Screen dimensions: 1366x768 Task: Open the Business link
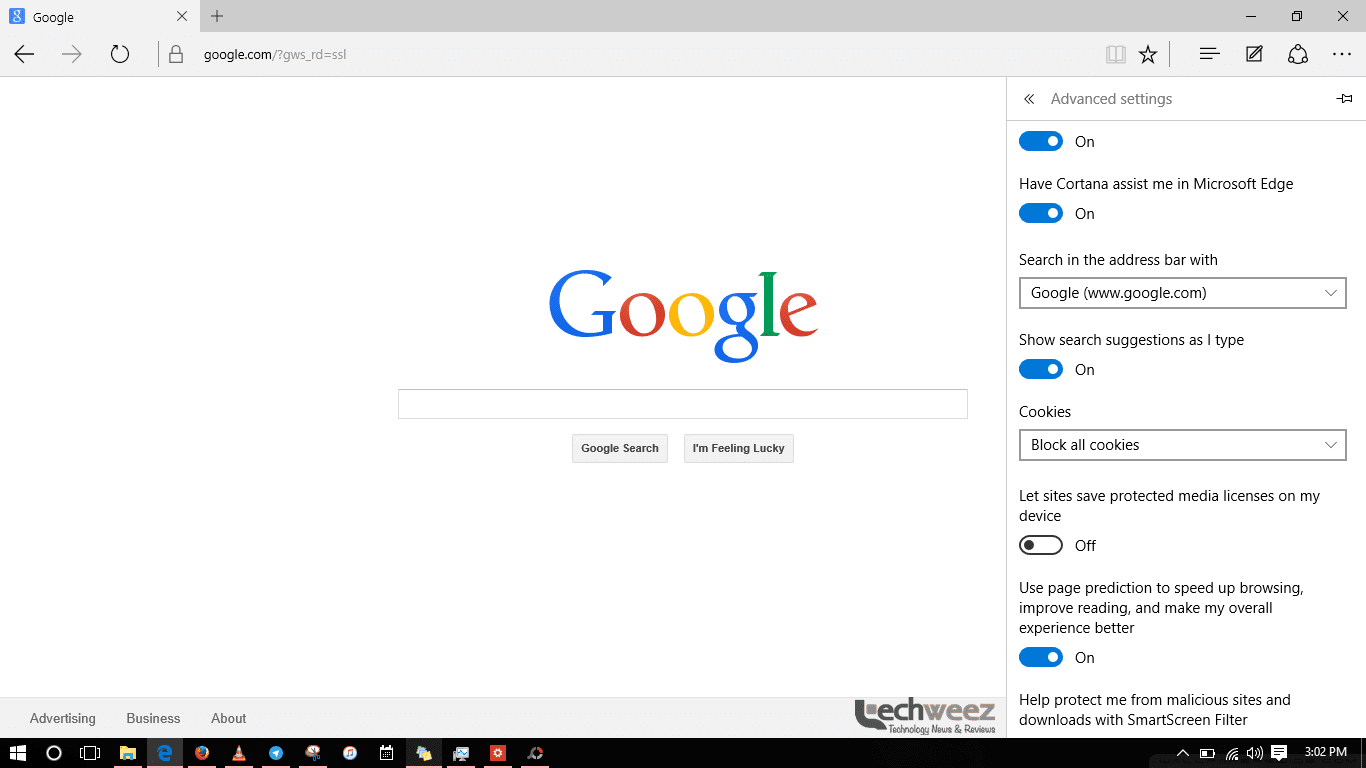click(153, 718)
